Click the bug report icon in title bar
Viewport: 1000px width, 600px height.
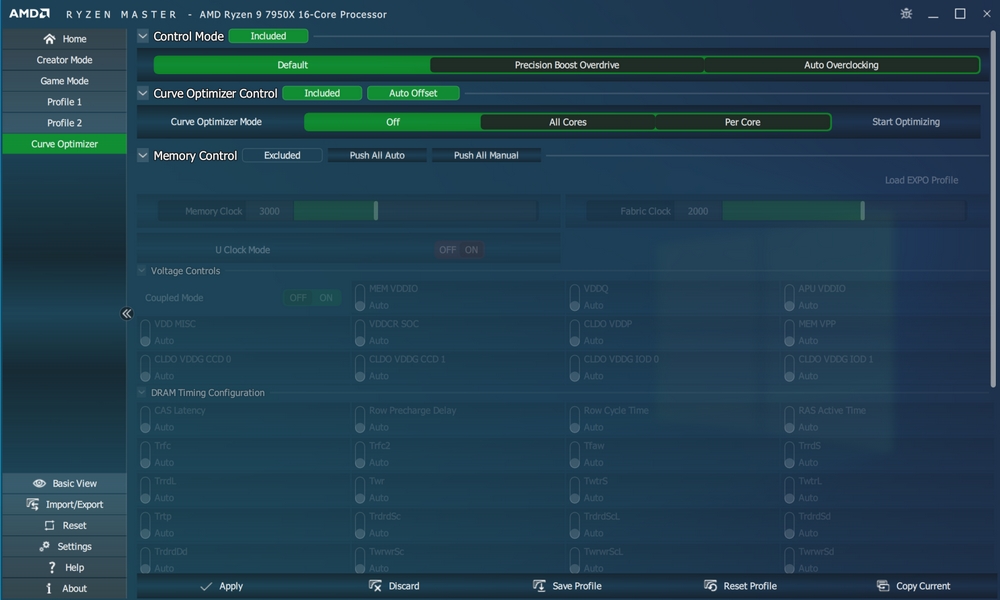tap(906, 13)
